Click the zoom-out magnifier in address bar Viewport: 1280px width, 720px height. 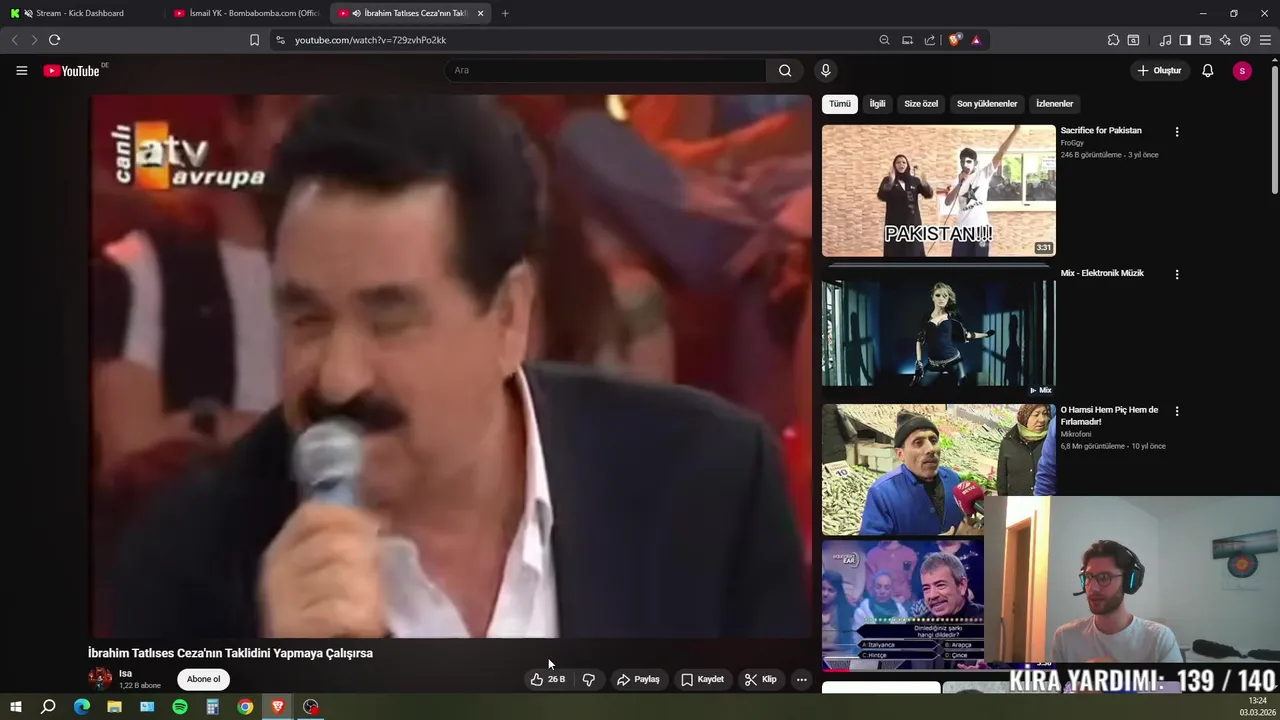coord(884,40)
